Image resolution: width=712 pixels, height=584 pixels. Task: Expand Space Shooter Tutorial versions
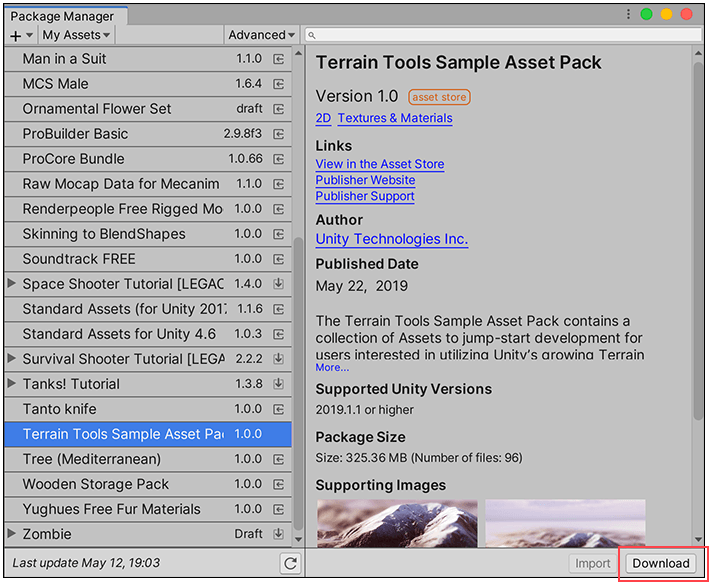pyautogui.click(x=12, y=283)
